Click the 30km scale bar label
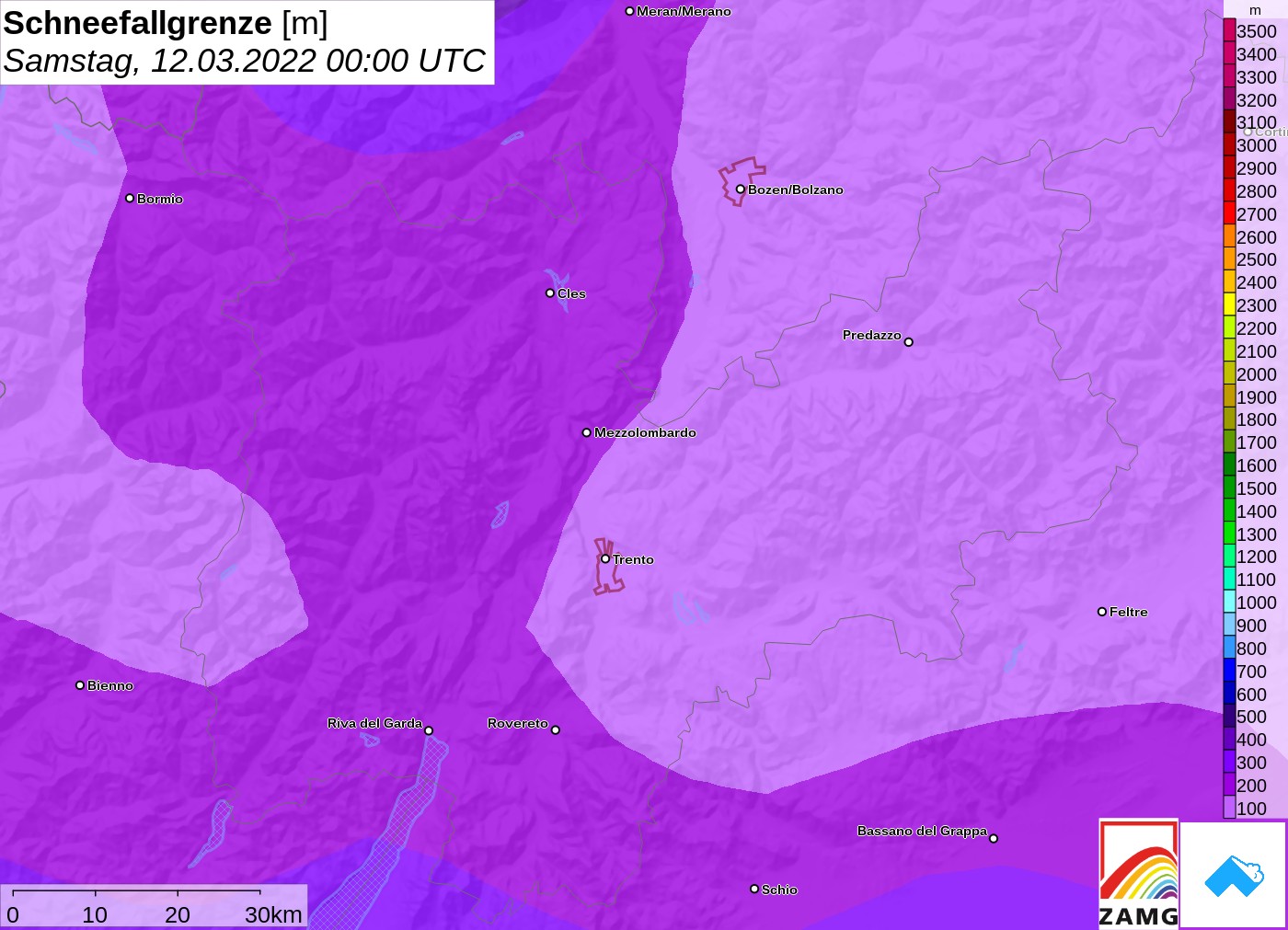Screen dimensions: 1288x930 (x=273, y=914)
